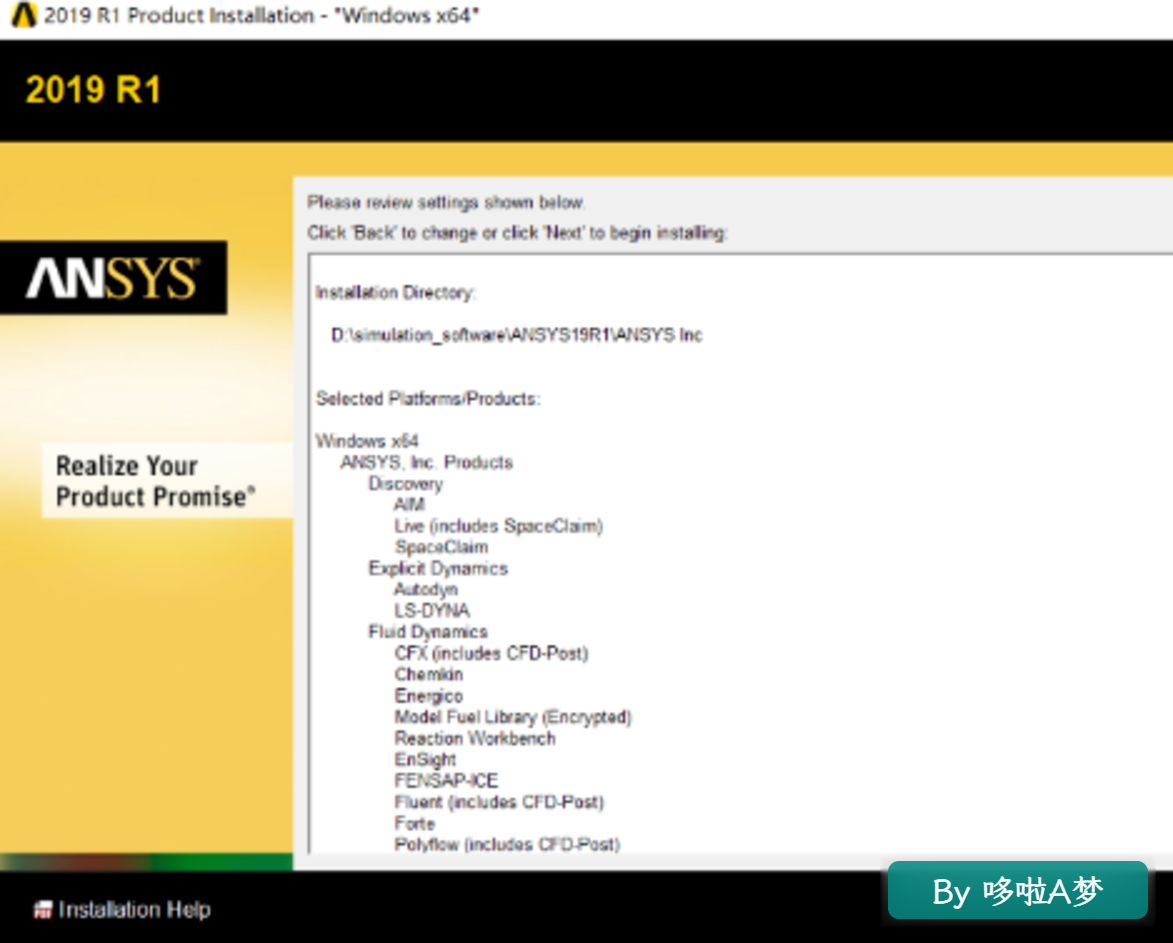
Task: Select 'CFX (includes CFD-Post)' row
Action: [491, 653]
